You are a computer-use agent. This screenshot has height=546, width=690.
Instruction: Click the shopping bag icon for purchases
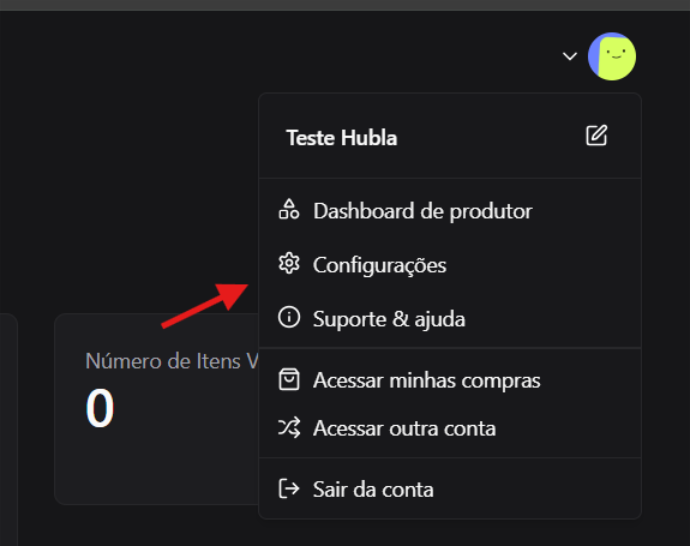coord(289,380)
